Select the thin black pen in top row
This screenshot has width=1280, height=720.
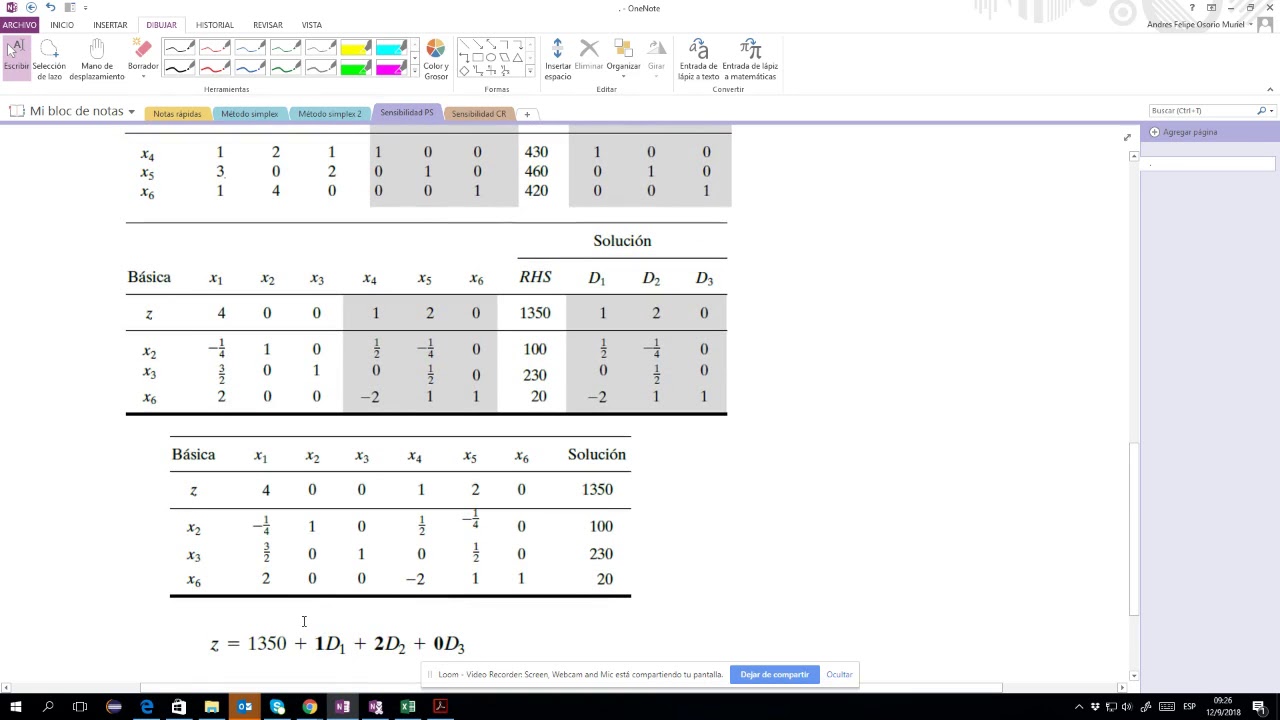179,48
